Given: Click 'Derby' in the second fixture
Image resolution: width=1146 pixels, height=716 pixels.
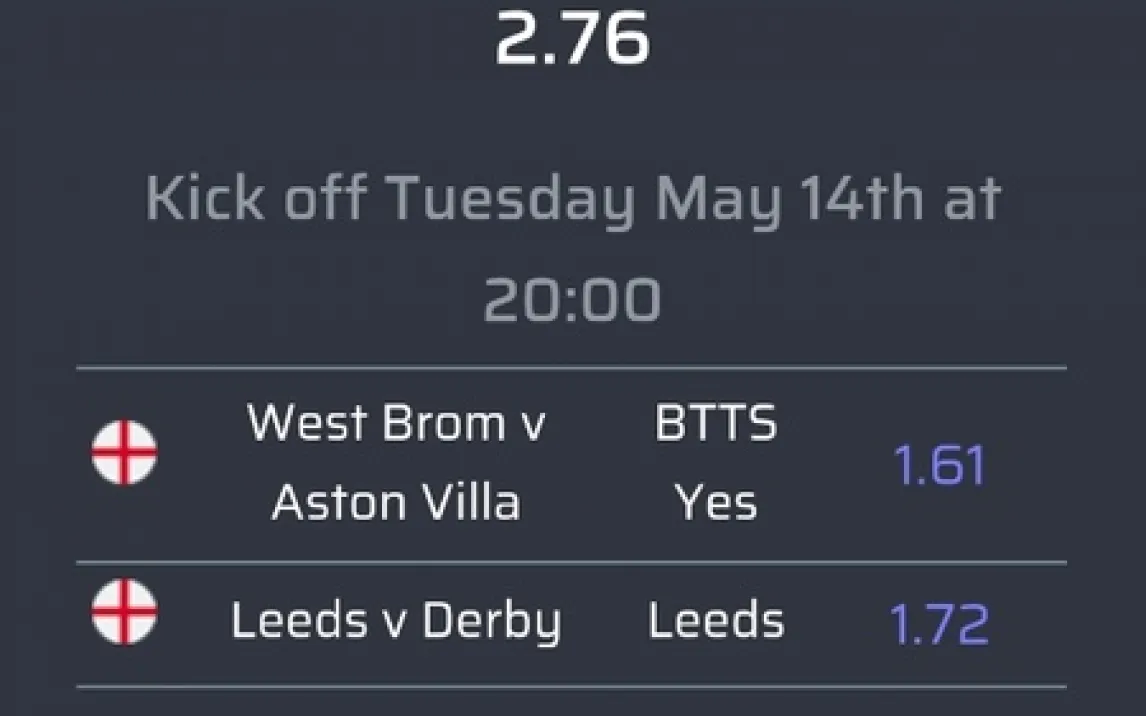Looking at the screenshot, I should 491,621.
